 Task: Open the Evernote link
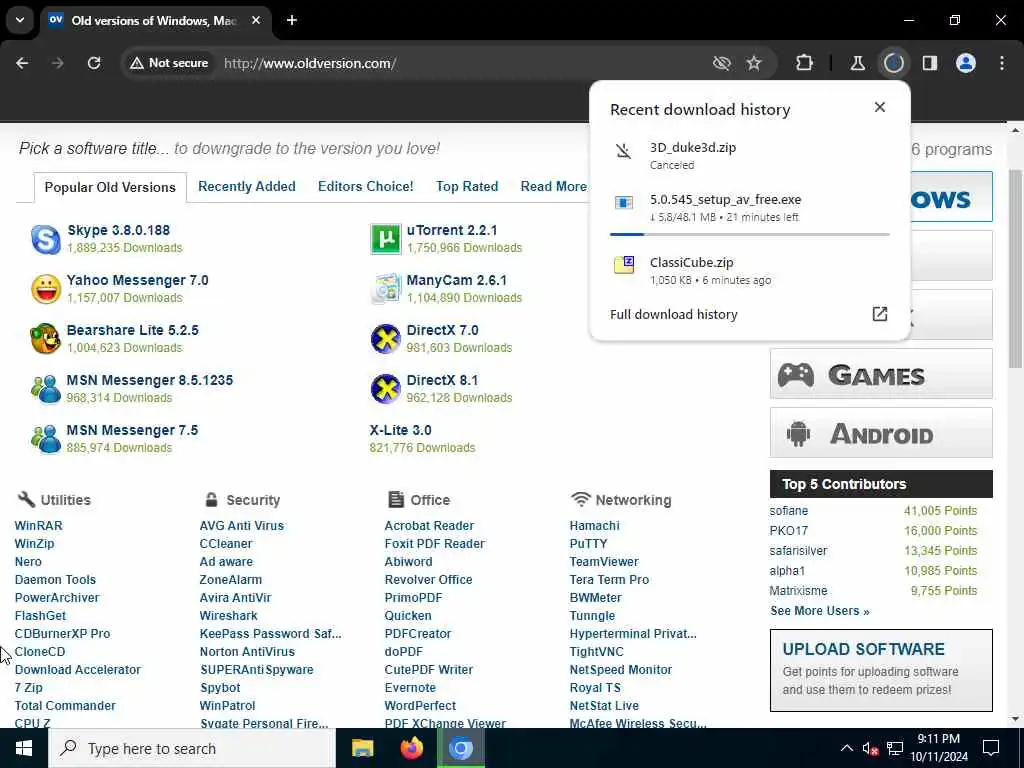[x=410, y=688]
